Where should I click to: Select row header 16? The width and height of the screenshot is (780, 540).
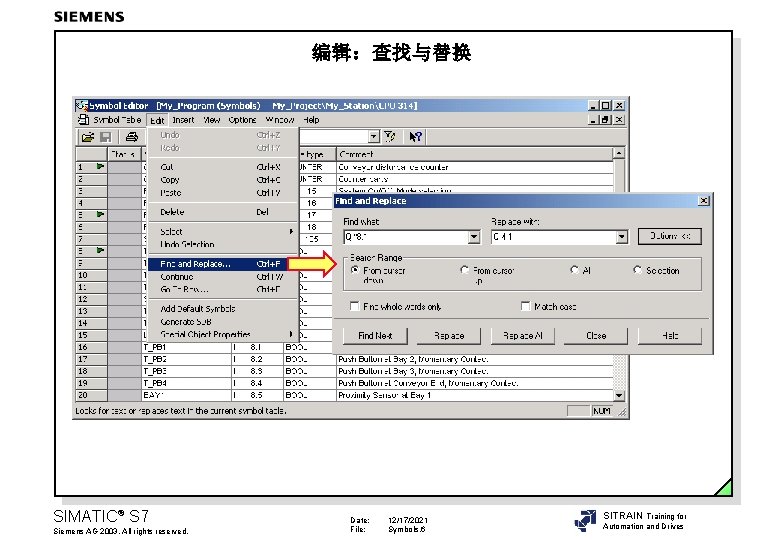point(92,347)
